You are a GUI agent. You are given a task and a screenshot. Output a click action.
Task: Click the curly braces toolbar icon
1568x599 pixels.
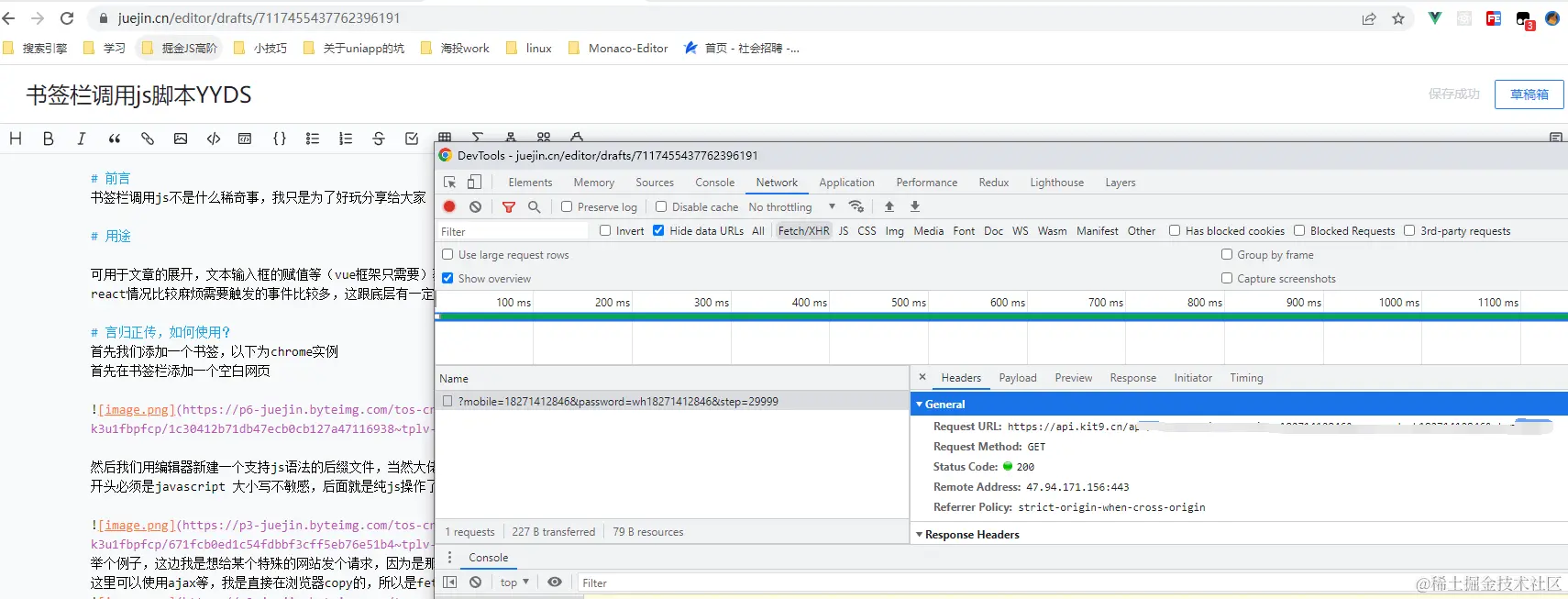(280, 139)
